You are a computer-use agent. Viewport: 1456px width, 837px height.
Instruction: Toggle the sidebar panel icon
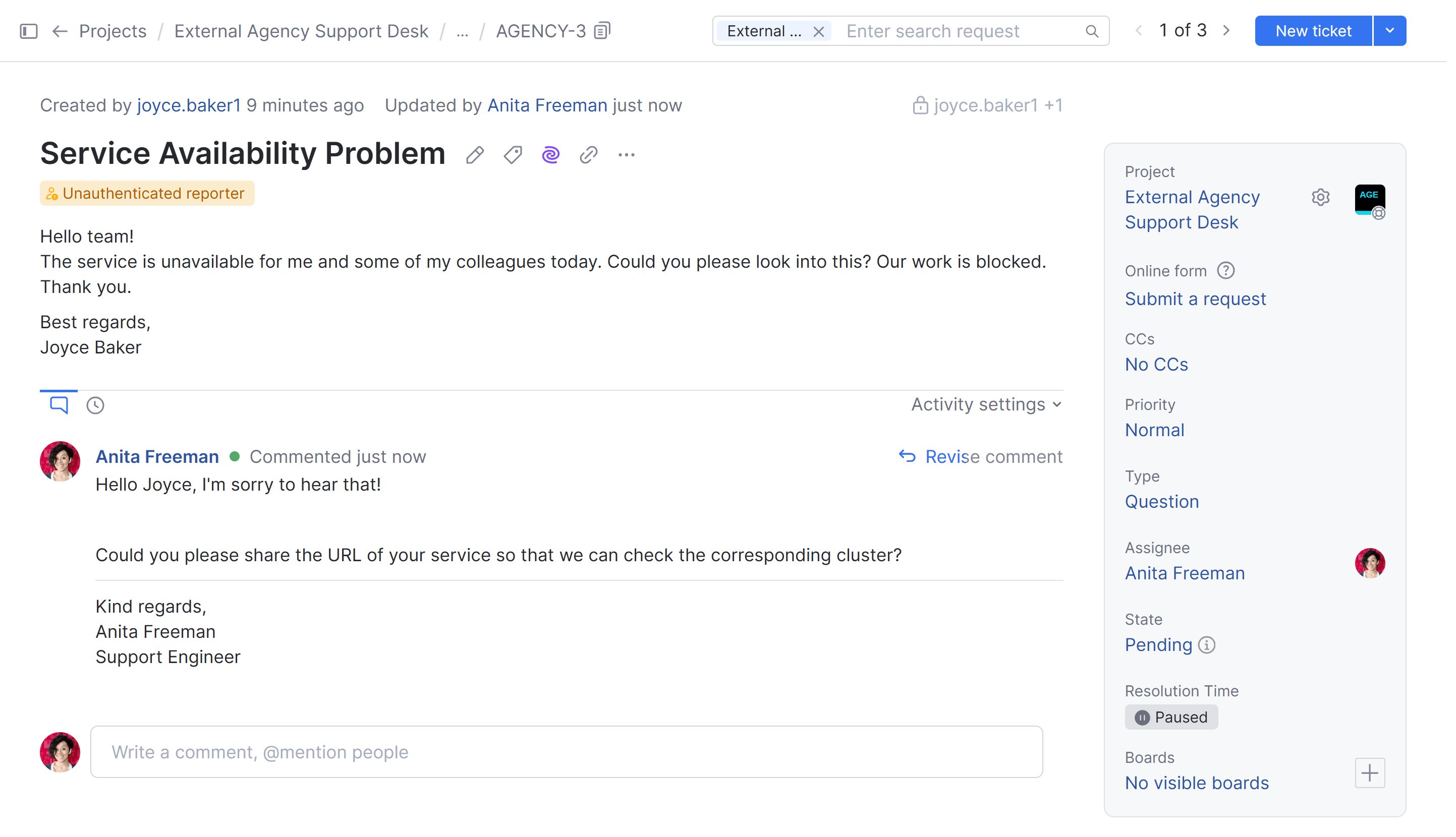29,31
